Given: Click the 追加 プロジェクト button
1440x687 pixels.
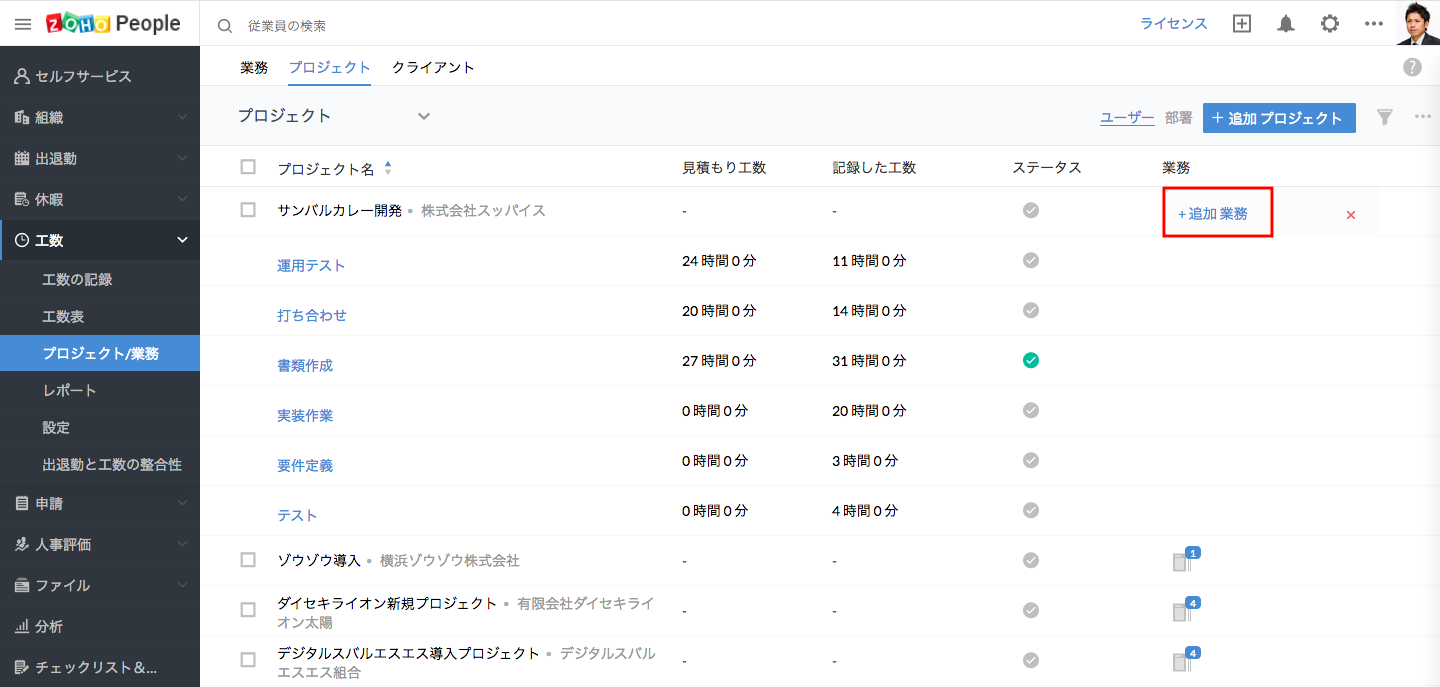Looking at the screenshot, I should tap(1278, 118).
